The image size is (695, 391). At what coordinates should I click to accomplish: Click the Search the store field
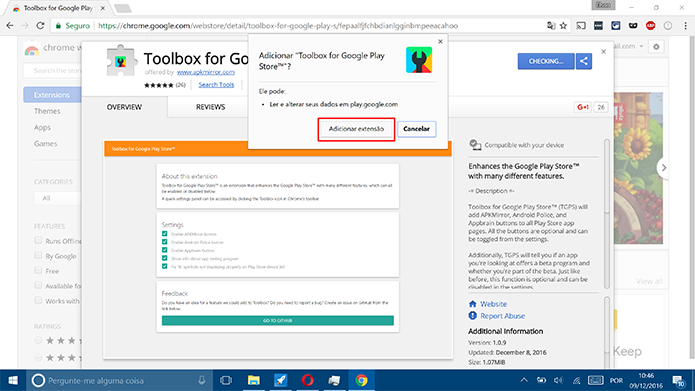coord(52,70)
